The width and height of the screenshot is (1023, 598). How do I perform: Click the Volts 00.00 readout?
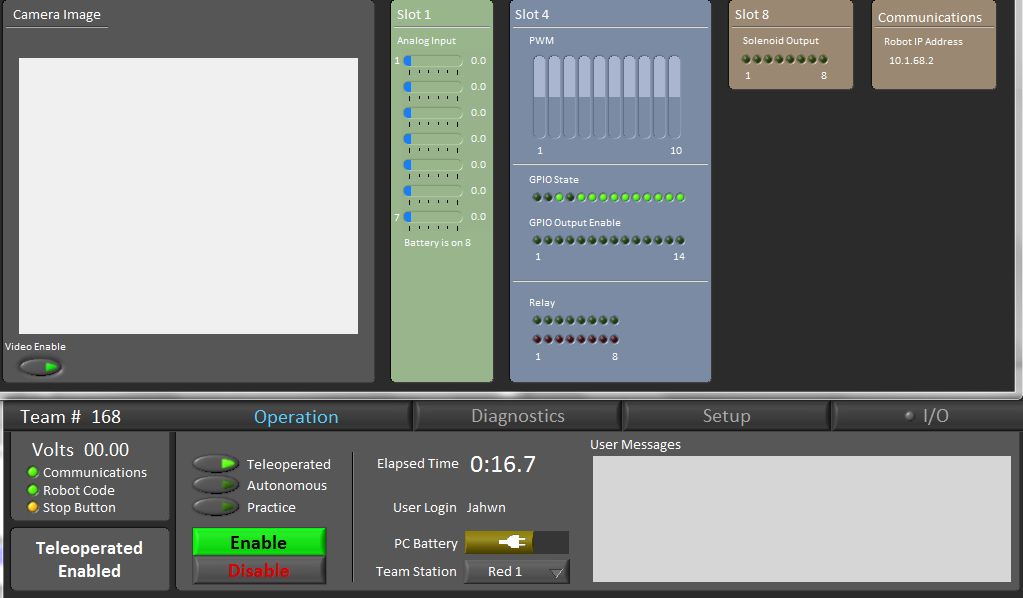[80, 450]
